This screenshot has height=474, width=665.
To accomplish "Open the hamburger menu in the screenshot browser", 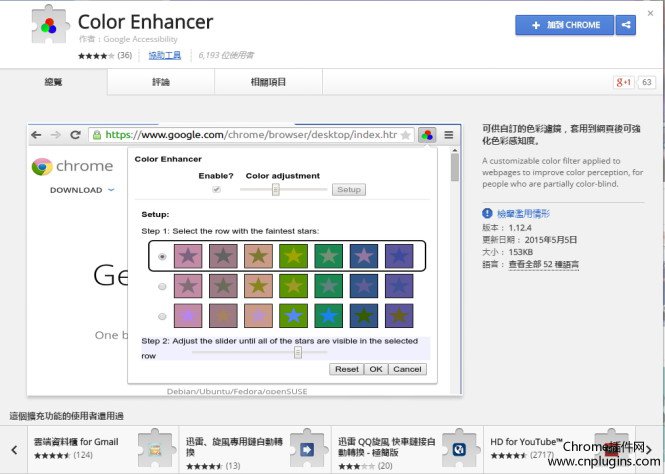I will (x=449, y=135).
